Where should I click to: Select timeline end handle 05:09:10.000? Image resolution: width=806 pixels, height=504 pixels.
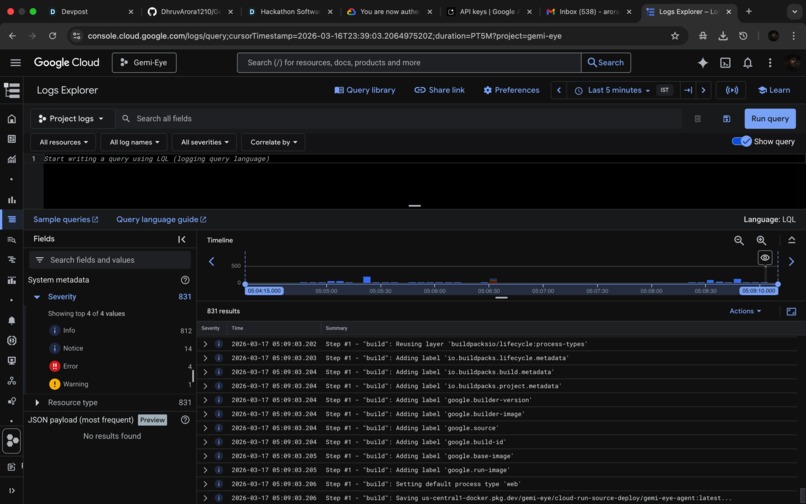pyautogui.click(x=759, y=291)
